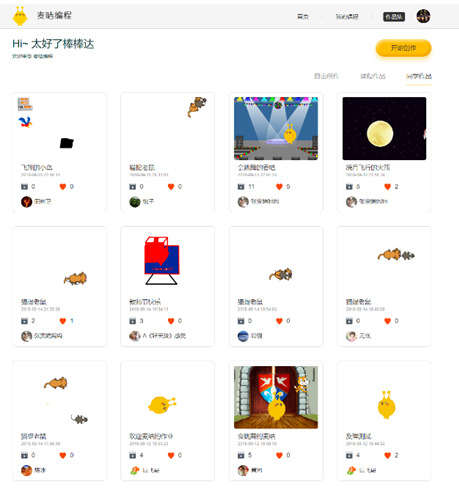Open the user profile avatar in header
459x499 pixels.
[x=423, y=16]
